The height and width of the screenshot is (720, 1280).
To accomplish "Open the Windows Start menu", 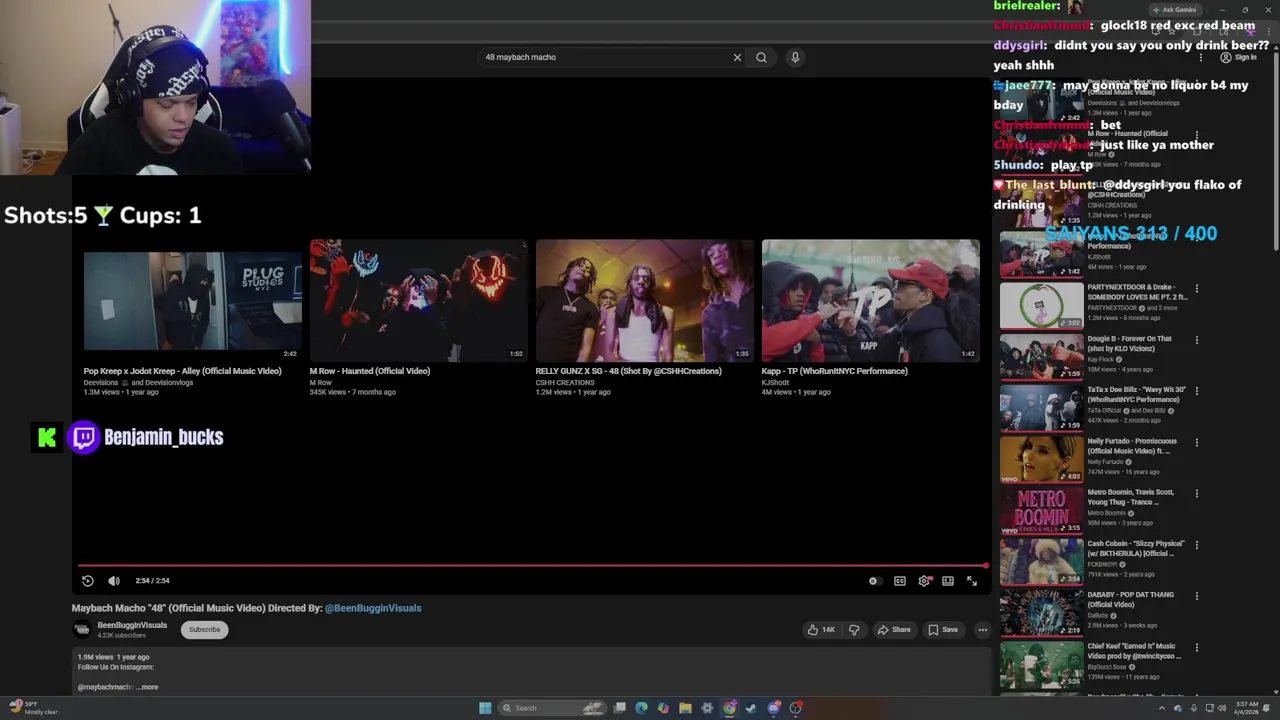I will (x=485, y=708).
